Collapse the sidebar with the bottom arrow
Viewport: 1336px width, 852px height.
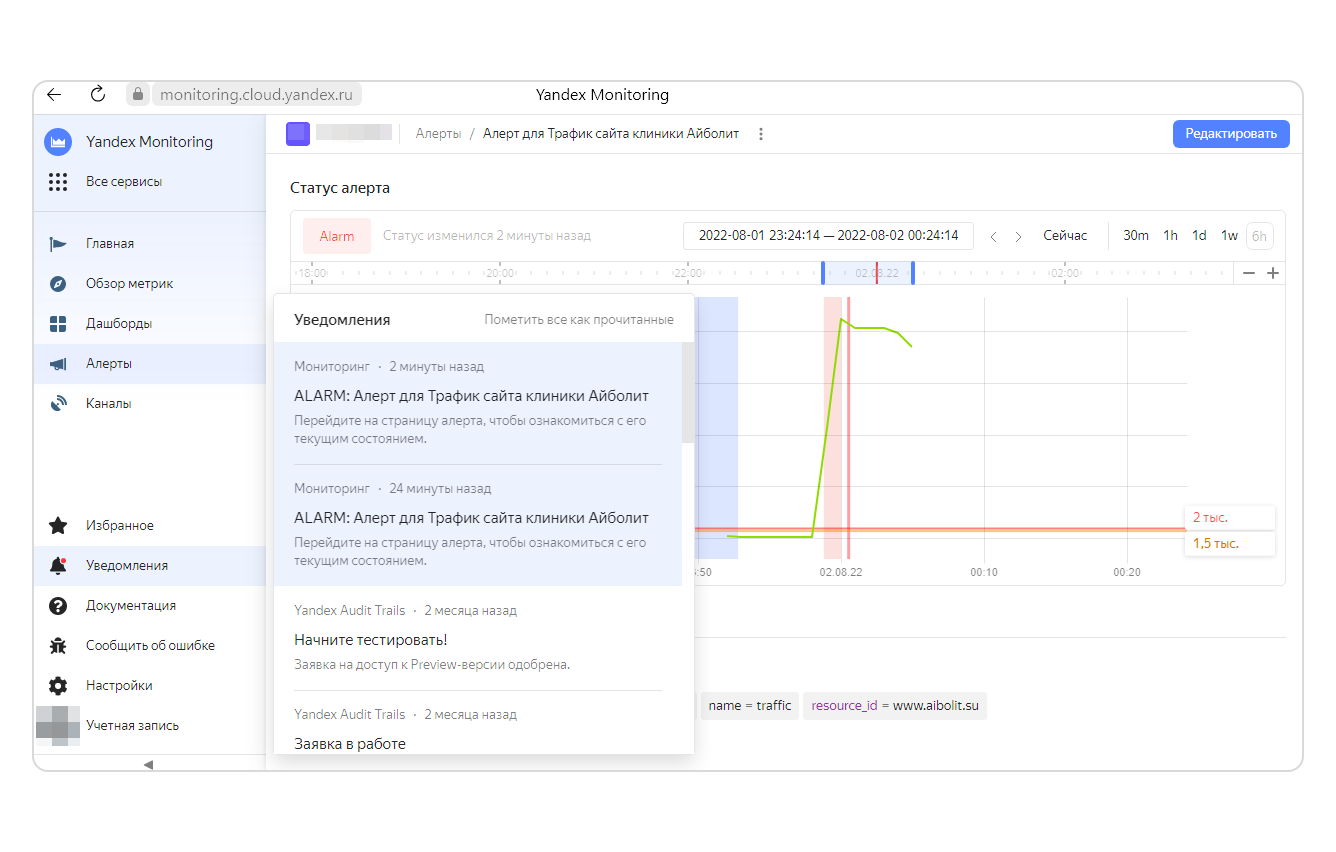(148, 765)
